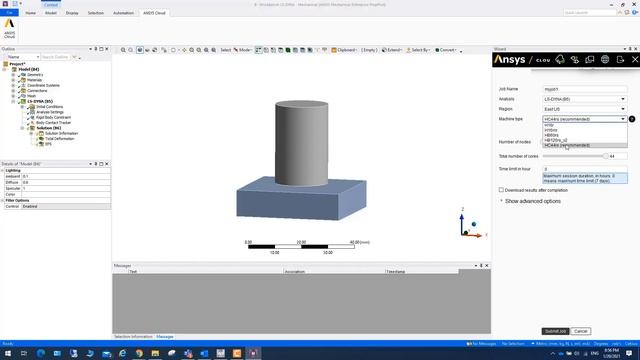The image size is (640, 360).
Task: Open the Automation ribbon tab
Action: point(123,13)
